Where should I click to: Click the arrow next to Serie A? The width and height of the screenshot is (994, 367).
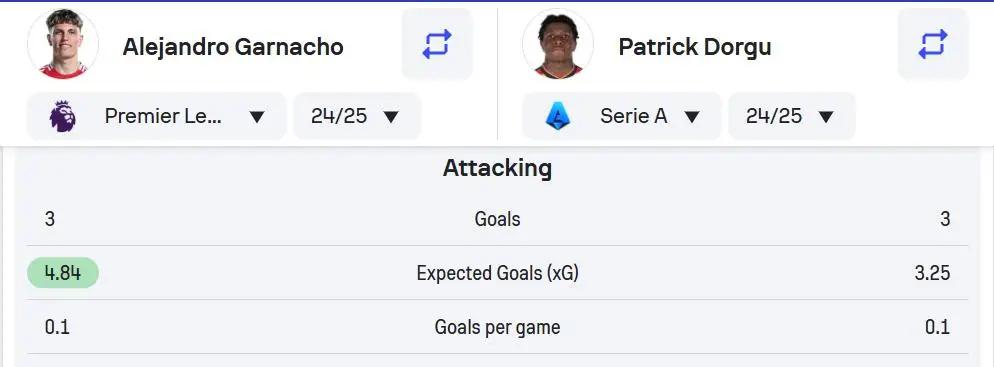click(692, 117)
